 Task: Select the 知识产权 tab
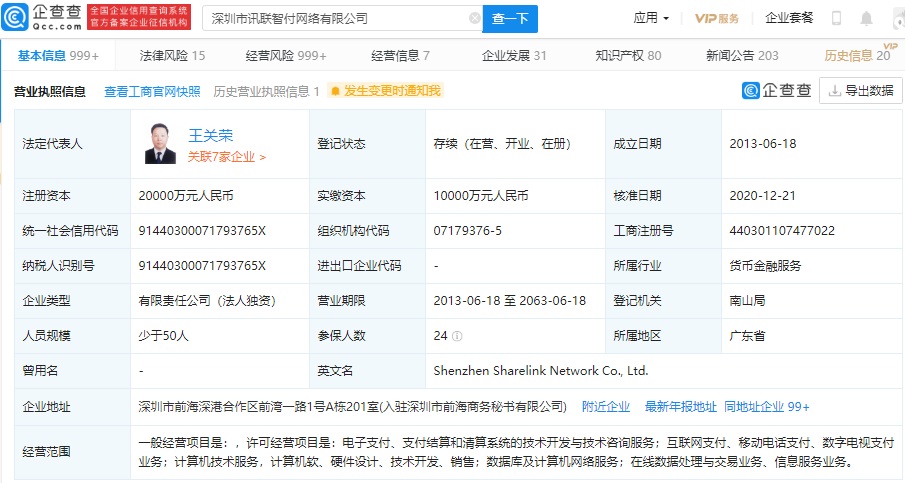coord(628,55)
